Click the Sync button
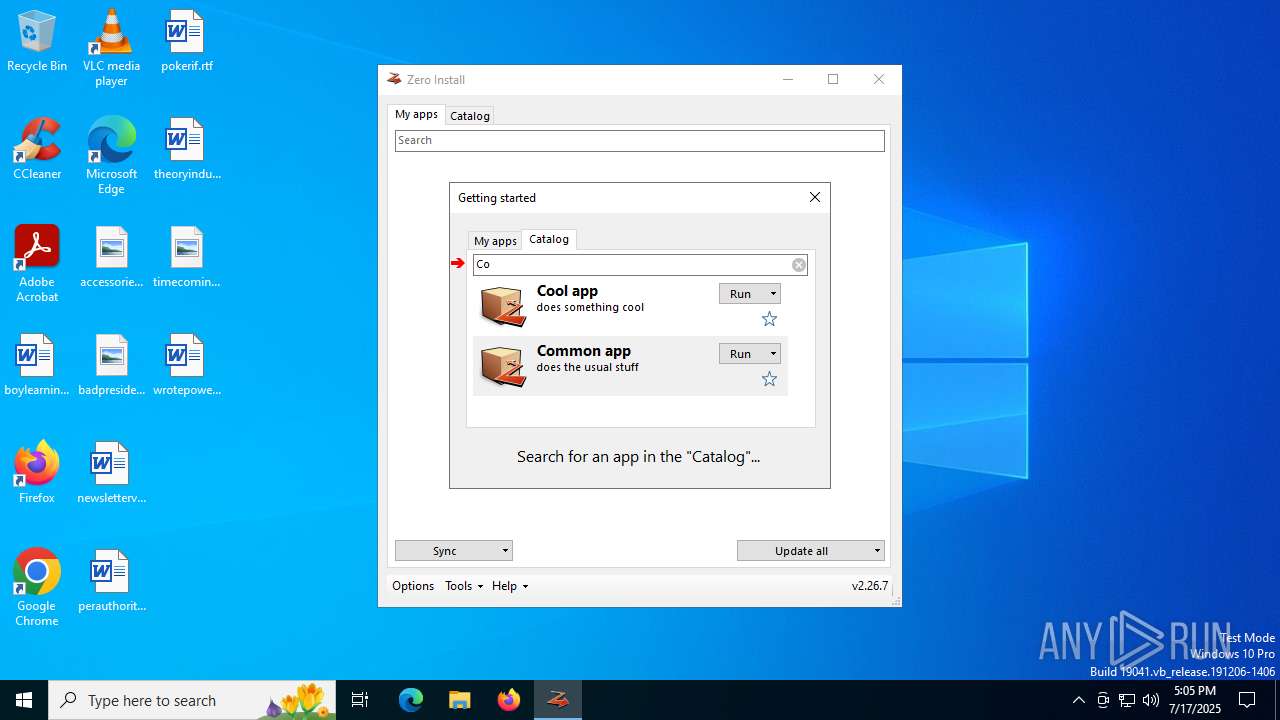 point(446,551)
